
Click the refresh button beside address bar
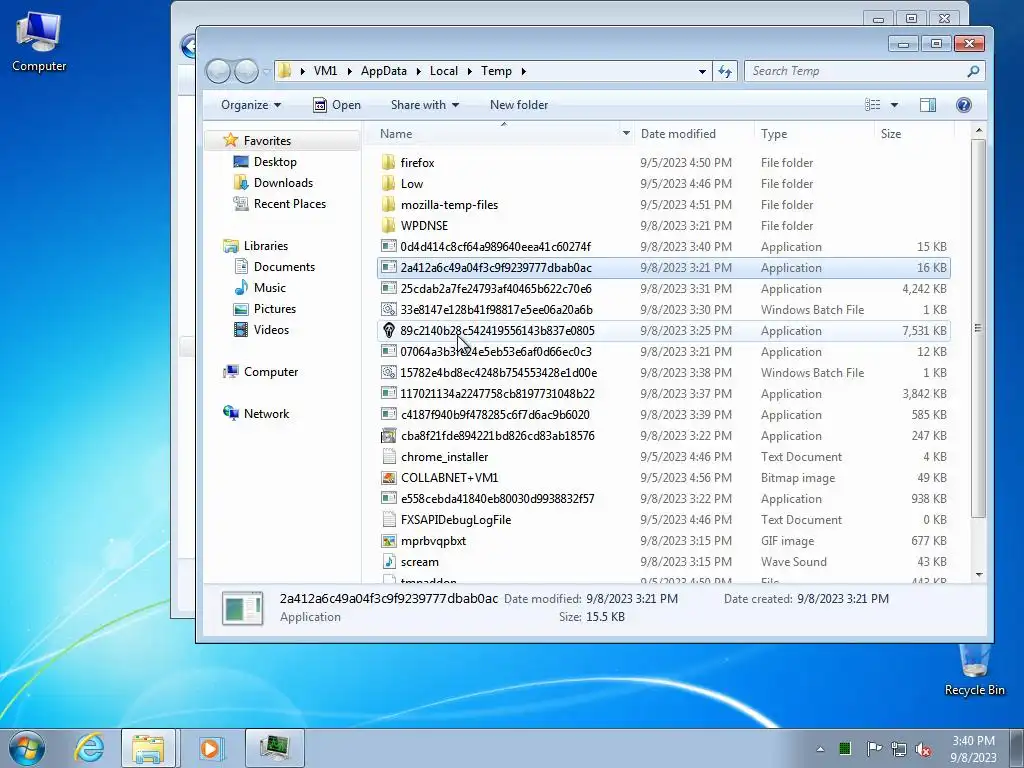coord(725,71)
